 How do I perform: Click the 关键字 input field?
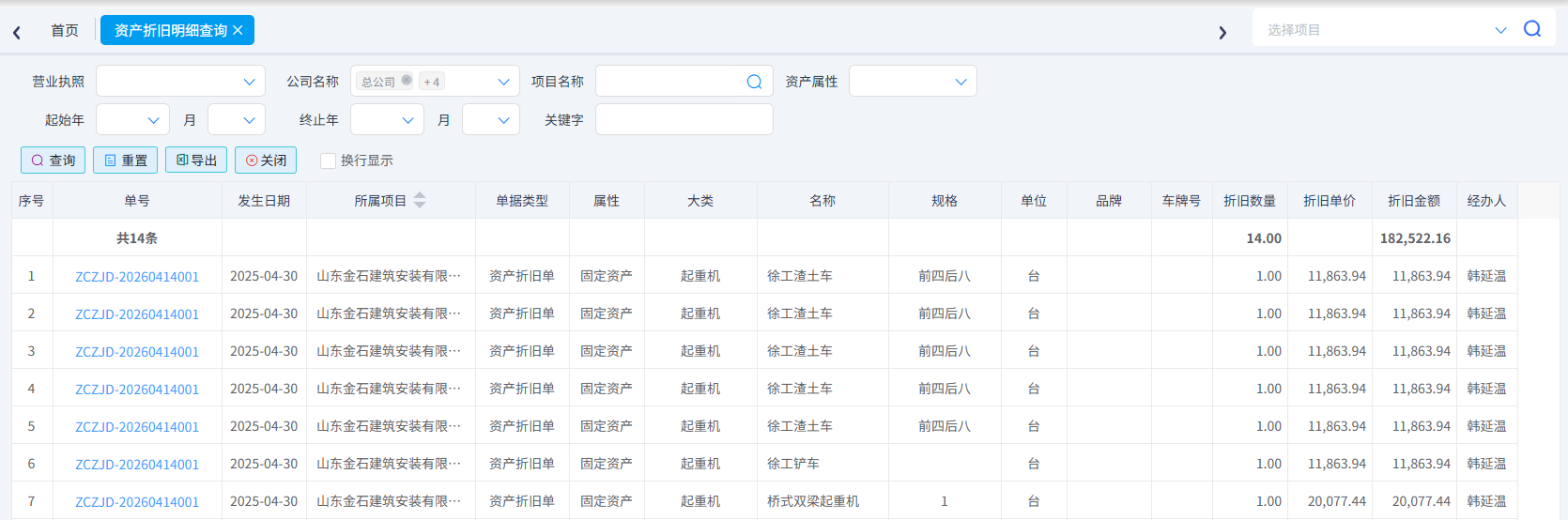pyautogui.click(x=684, y=119)
